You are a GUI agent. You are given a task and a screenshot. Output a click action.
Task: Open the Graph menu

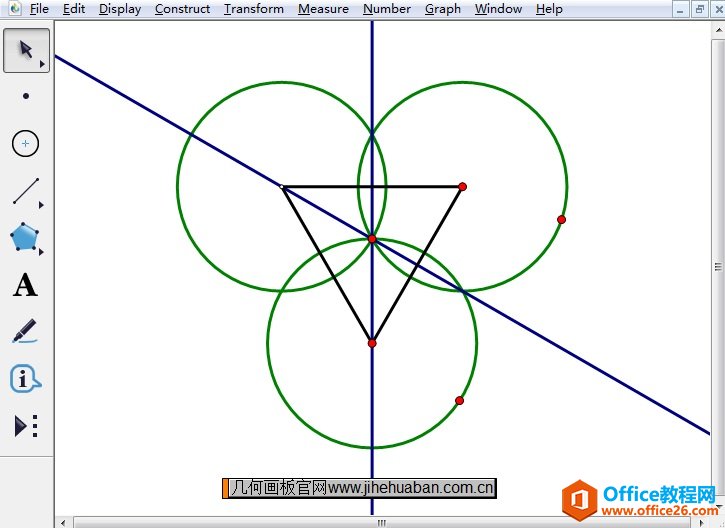[442, 9]
